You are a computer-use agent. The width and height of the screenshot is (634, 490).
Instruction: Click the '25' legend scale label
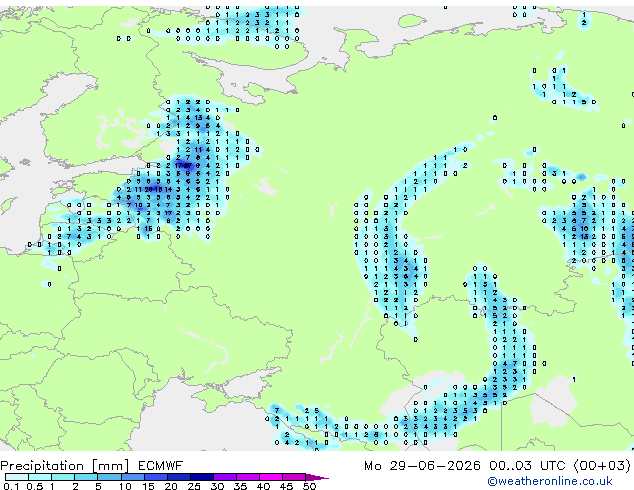pyautogui.click(x=194, y=486)
